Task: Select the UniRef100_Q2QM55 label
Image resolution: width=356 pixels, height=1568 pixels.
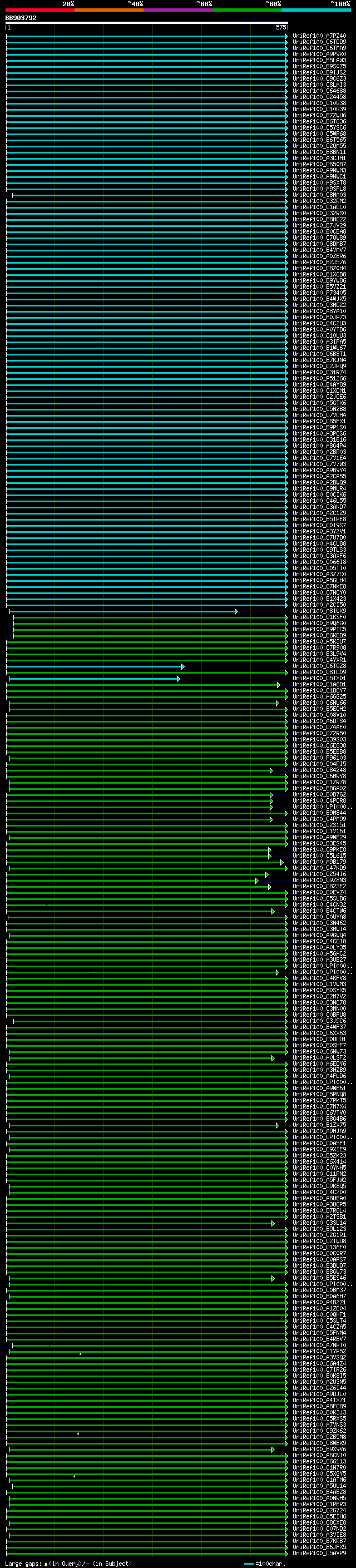Action: pyautogui.click(x=319, y=146)
